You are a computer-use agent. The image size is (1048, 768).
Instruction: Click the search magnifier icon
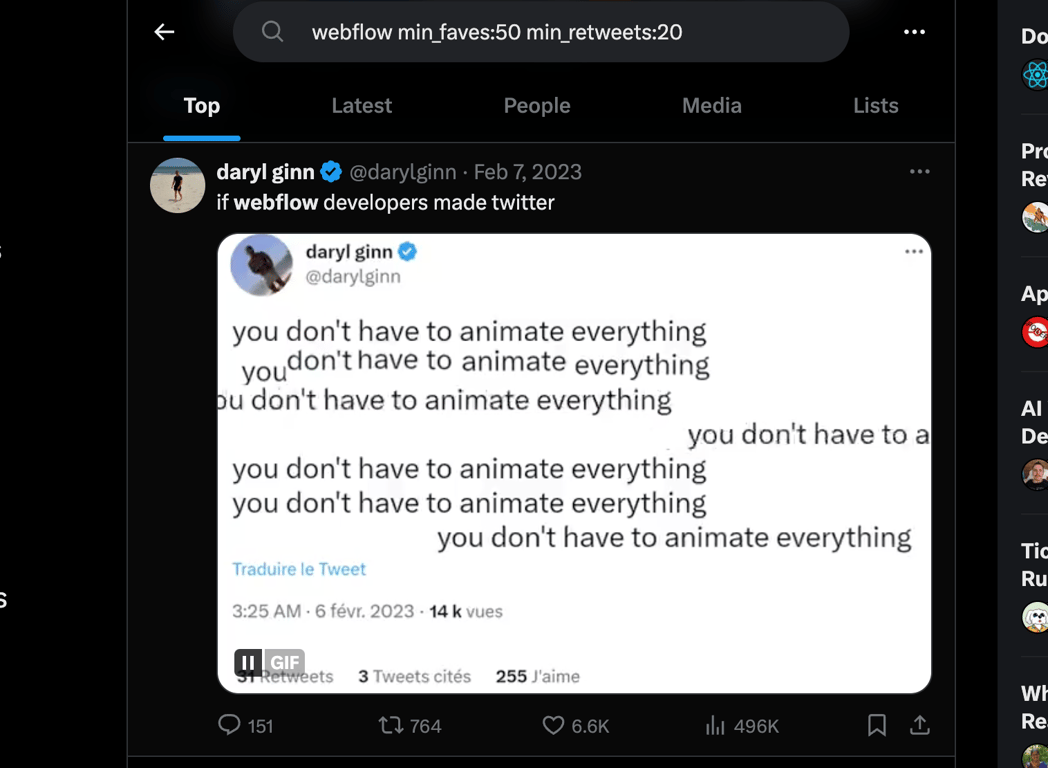[x=272, y=32]
